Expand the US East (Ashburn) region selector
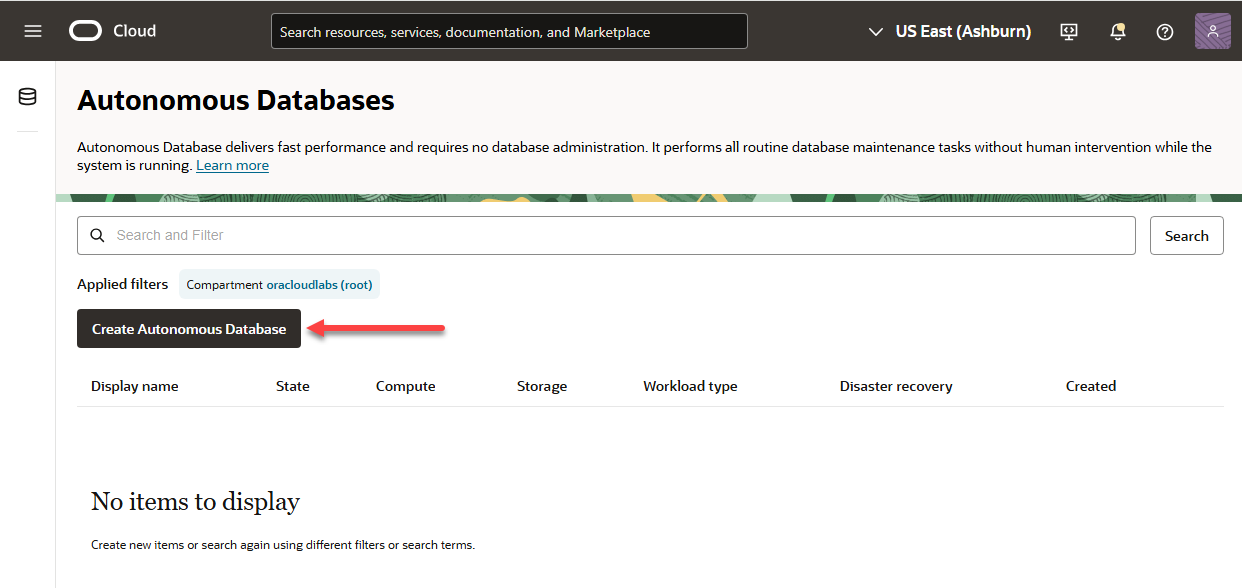 click(950, 31)
